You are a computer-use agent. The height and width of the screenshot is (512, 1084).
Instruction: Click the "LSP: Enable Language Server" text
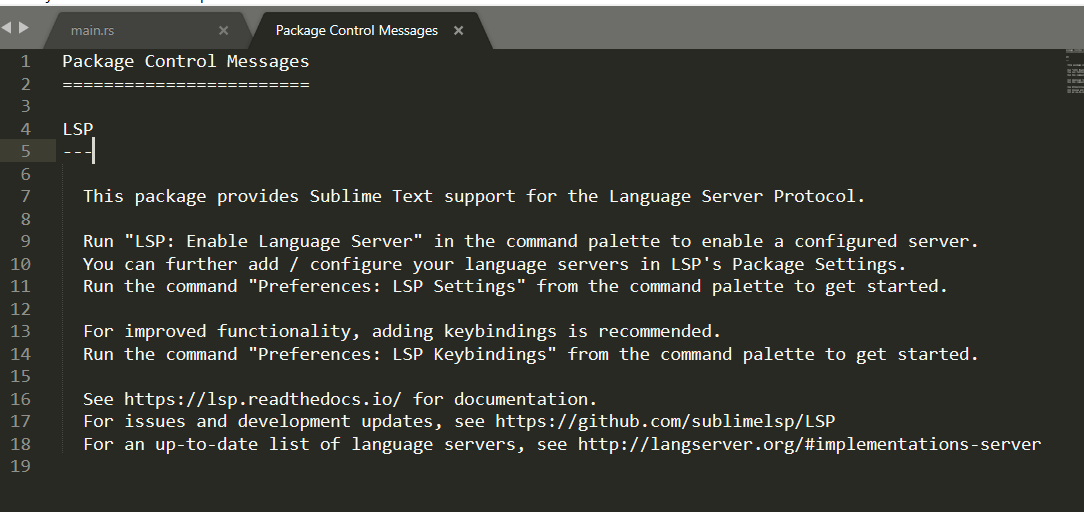click(274, 241)
